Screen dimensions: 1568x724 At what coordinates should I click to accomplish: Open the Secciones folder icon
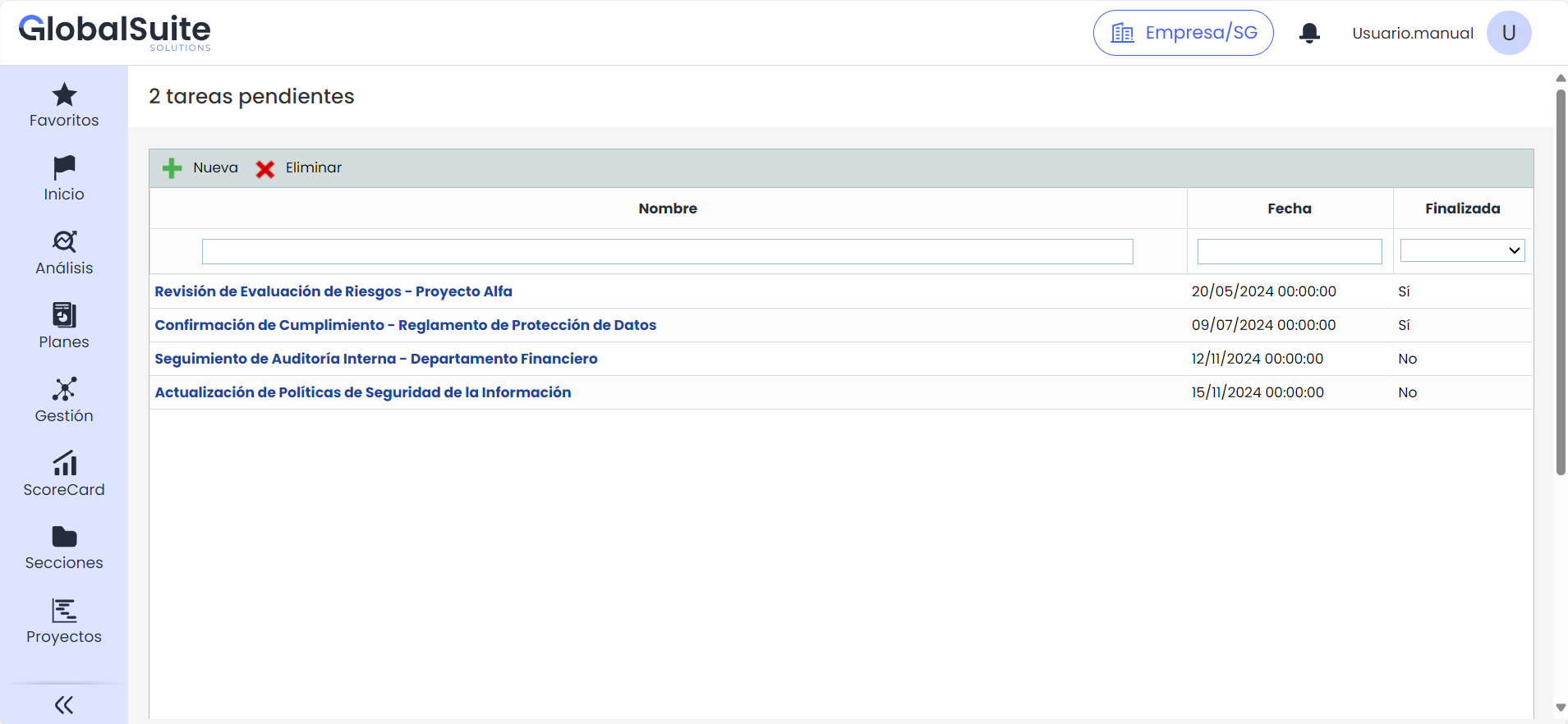(64, 537)
